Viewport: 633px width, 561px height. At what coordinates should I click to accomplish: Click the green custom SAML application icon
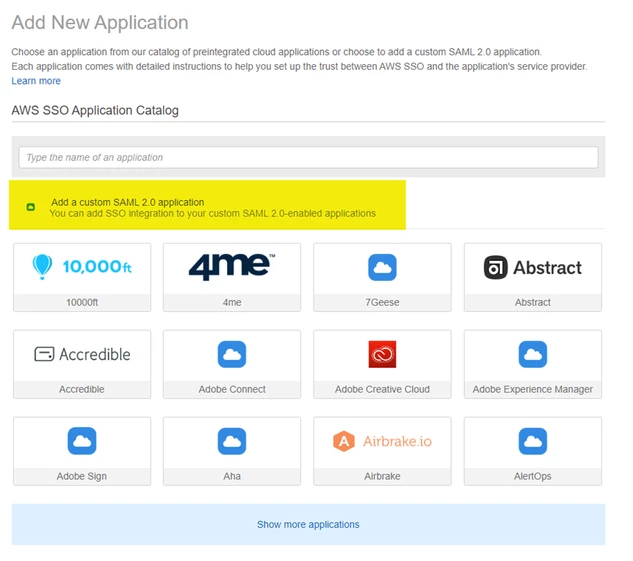[31, 207]
